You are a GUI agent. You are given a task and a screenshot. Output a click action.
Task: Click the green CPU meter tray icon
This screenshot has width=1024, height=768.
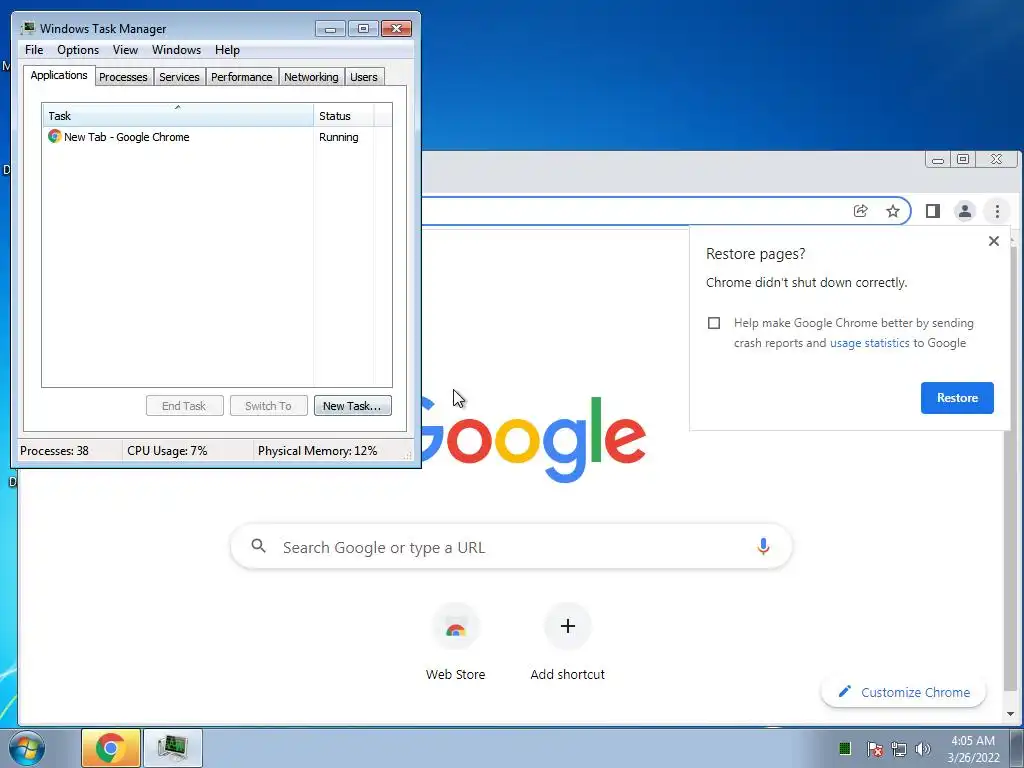[844, 748]
